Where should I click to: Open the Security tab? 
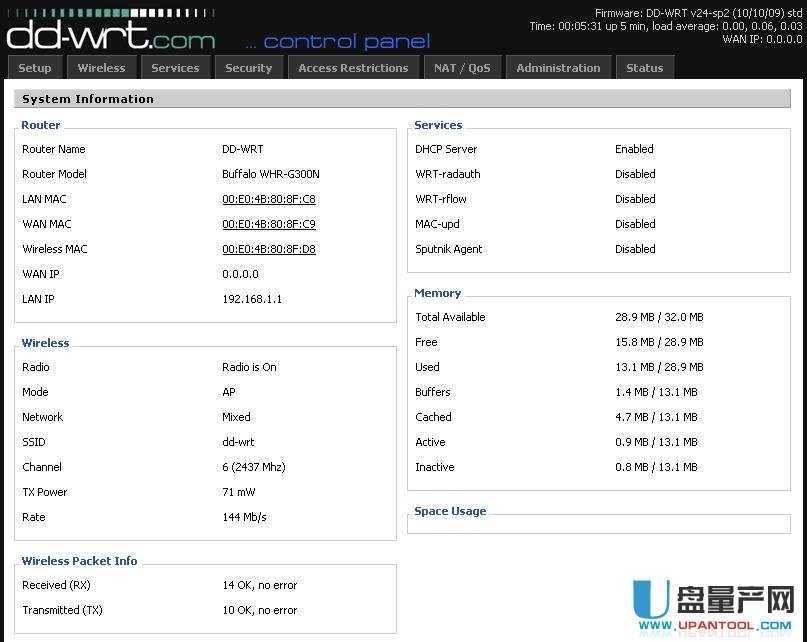(x=248, y=67)
